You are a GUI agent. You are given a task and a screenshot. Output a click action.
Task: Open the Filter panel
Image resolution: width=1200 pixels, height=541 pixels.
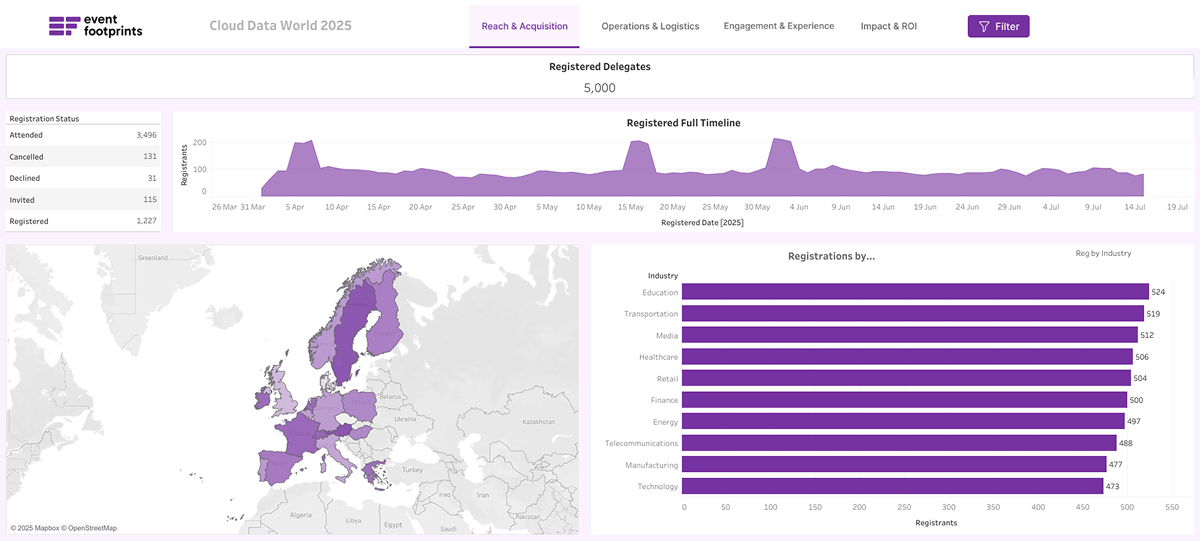coord(998,27)
